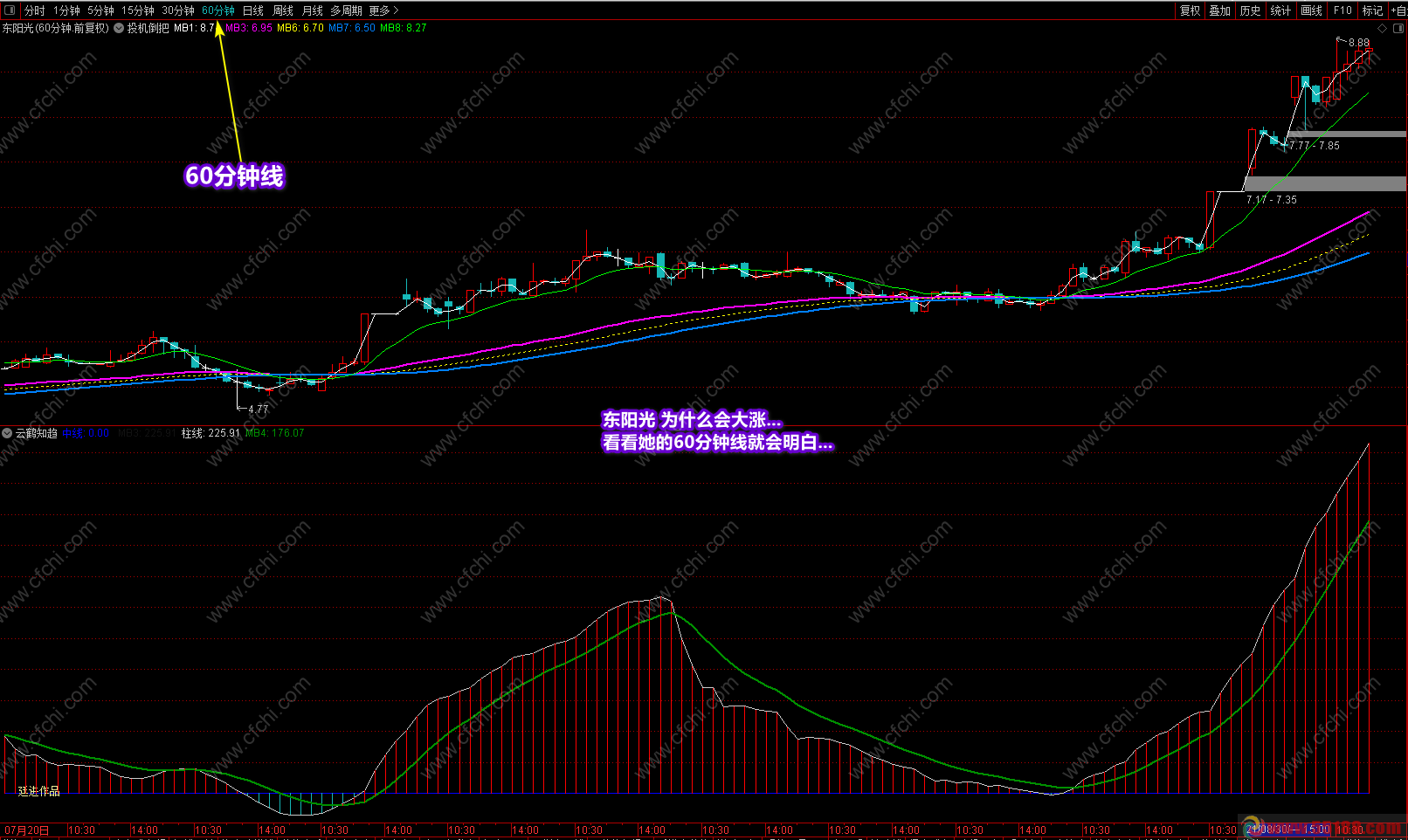Viewport: 1408px width, 840px height.
Task: Select the 60分钟 period tab
Action: (x=217, y=10)
